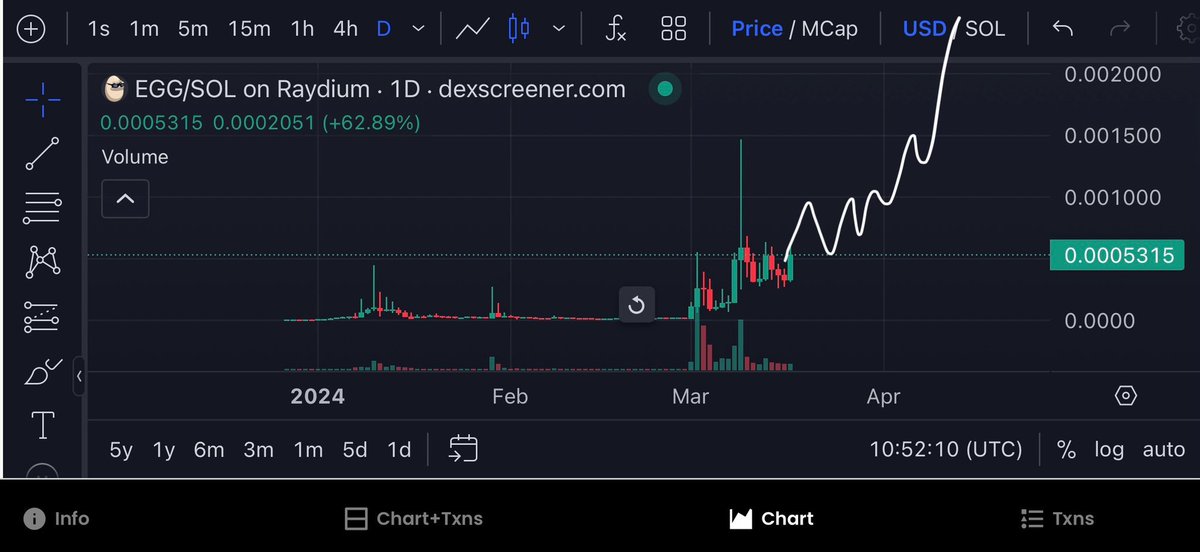1200x552 pixels.
Task: Select the brush drawing tool
Action: 42,372
